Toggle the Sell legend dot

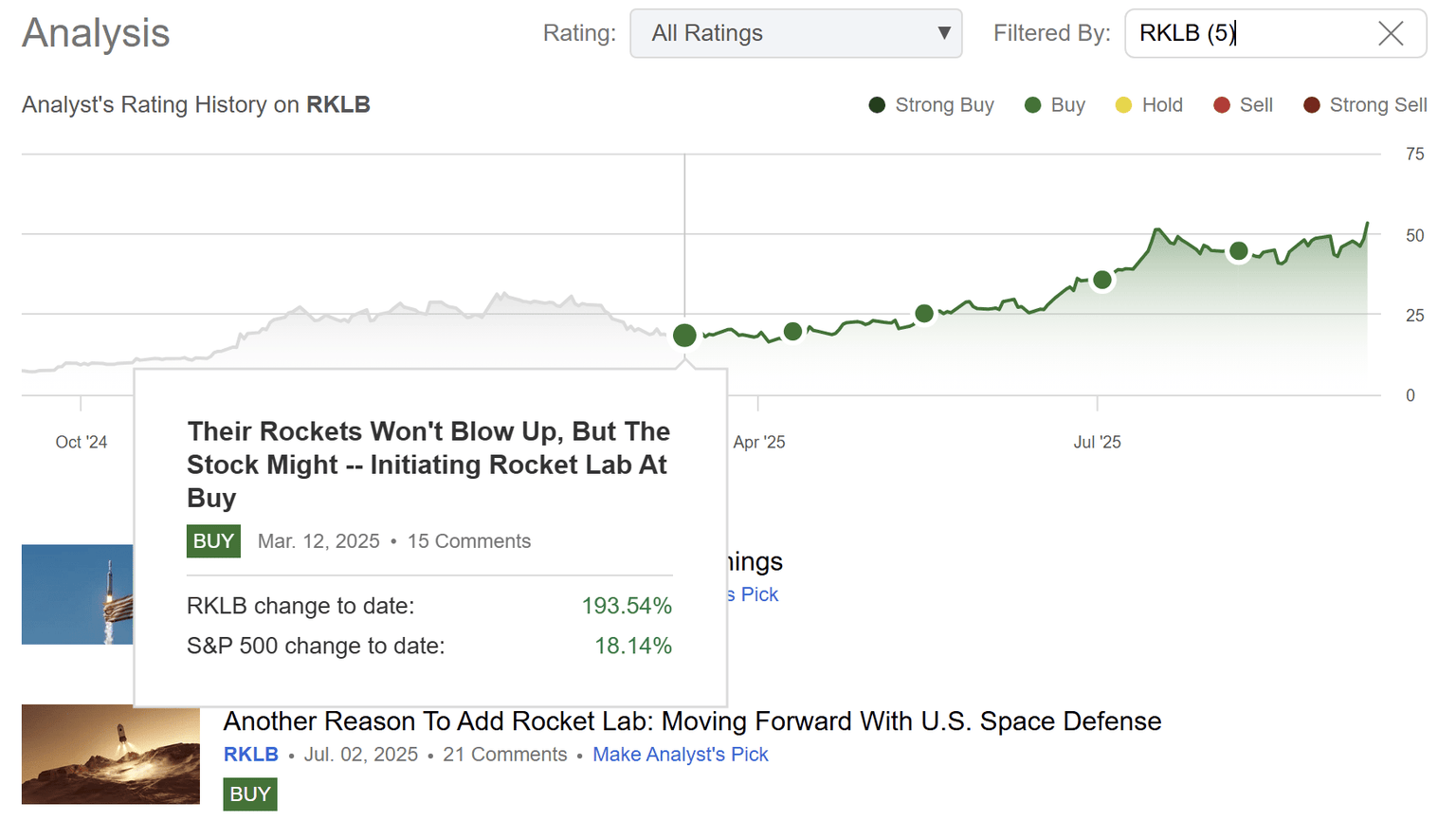(1222, 105)
